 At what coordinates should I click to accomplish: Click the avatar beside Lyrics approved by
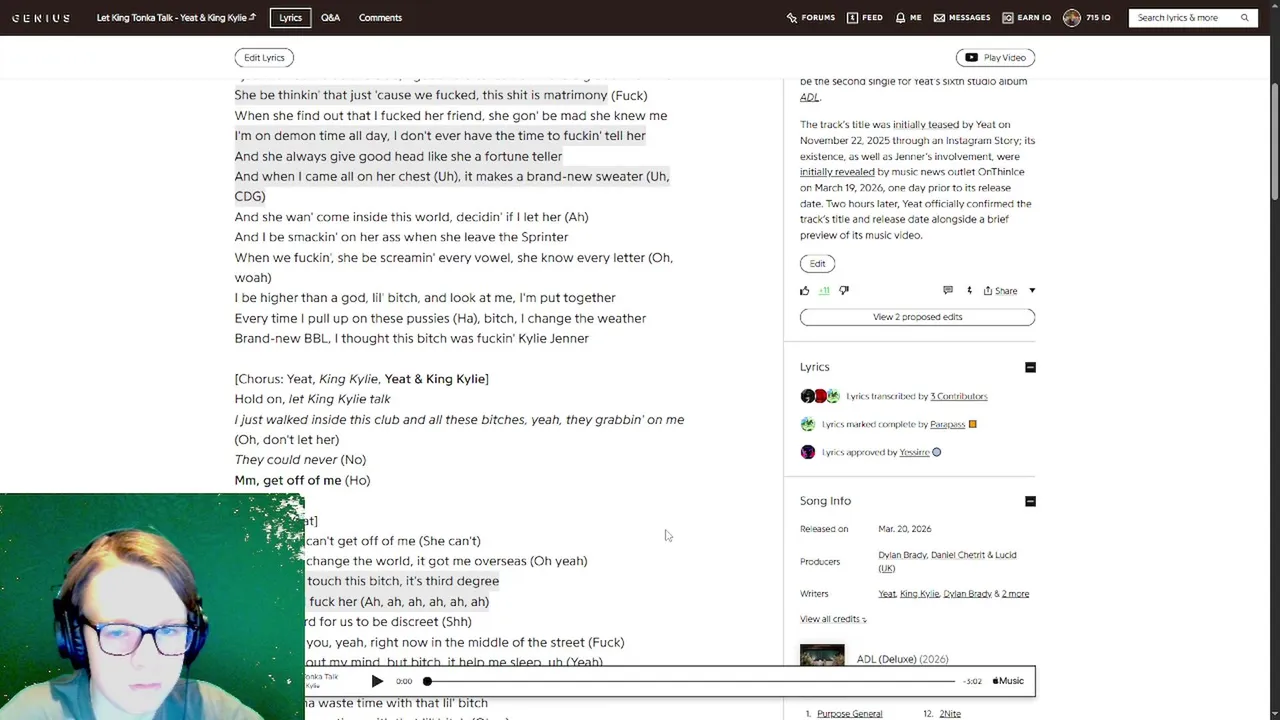click(808, 452)
